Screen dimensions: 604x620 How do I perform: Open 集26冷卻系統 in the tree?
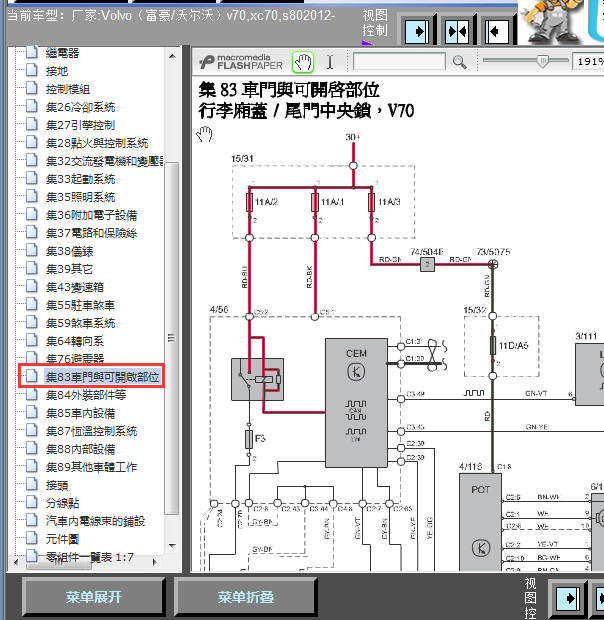[x=80, y=107]
